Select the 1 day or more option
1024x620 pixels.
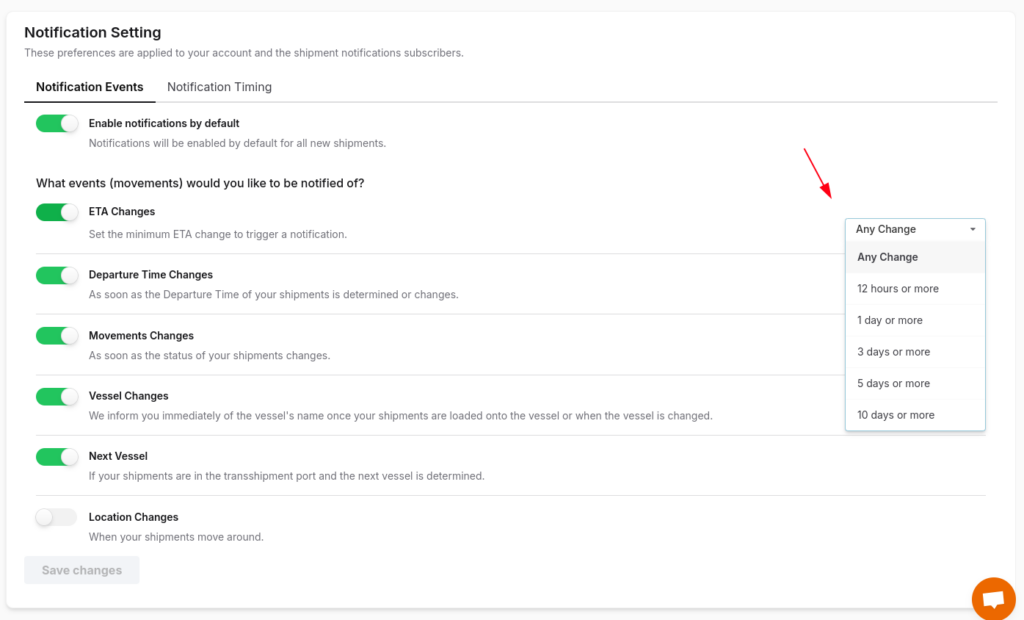[888, 320]
